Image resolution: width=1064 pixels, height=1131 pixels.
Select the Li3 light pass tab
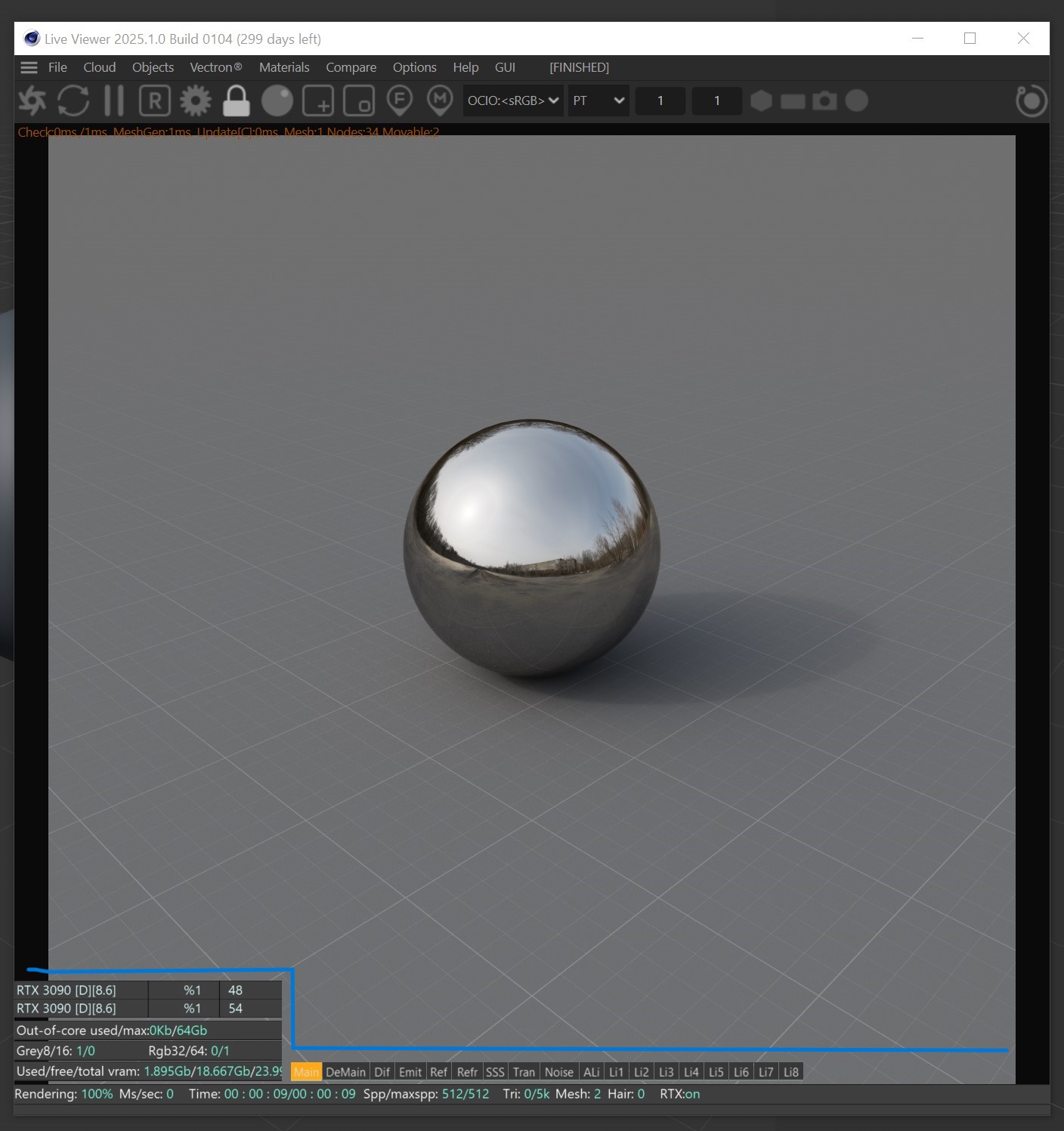click(667, 1072)
